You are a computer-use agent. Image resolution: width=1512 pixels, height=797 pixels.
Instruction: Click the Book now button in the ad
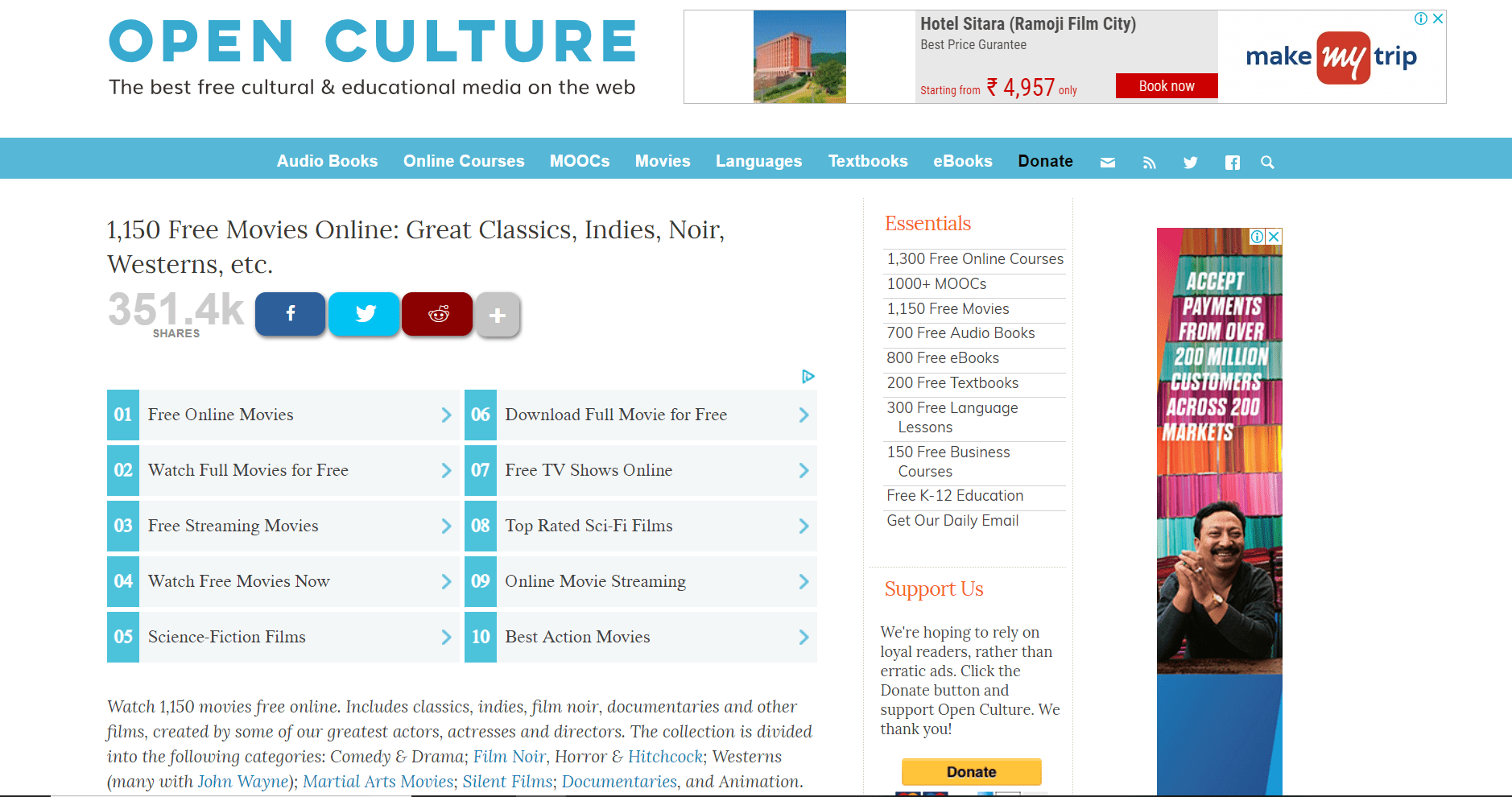pos(1166,85)
